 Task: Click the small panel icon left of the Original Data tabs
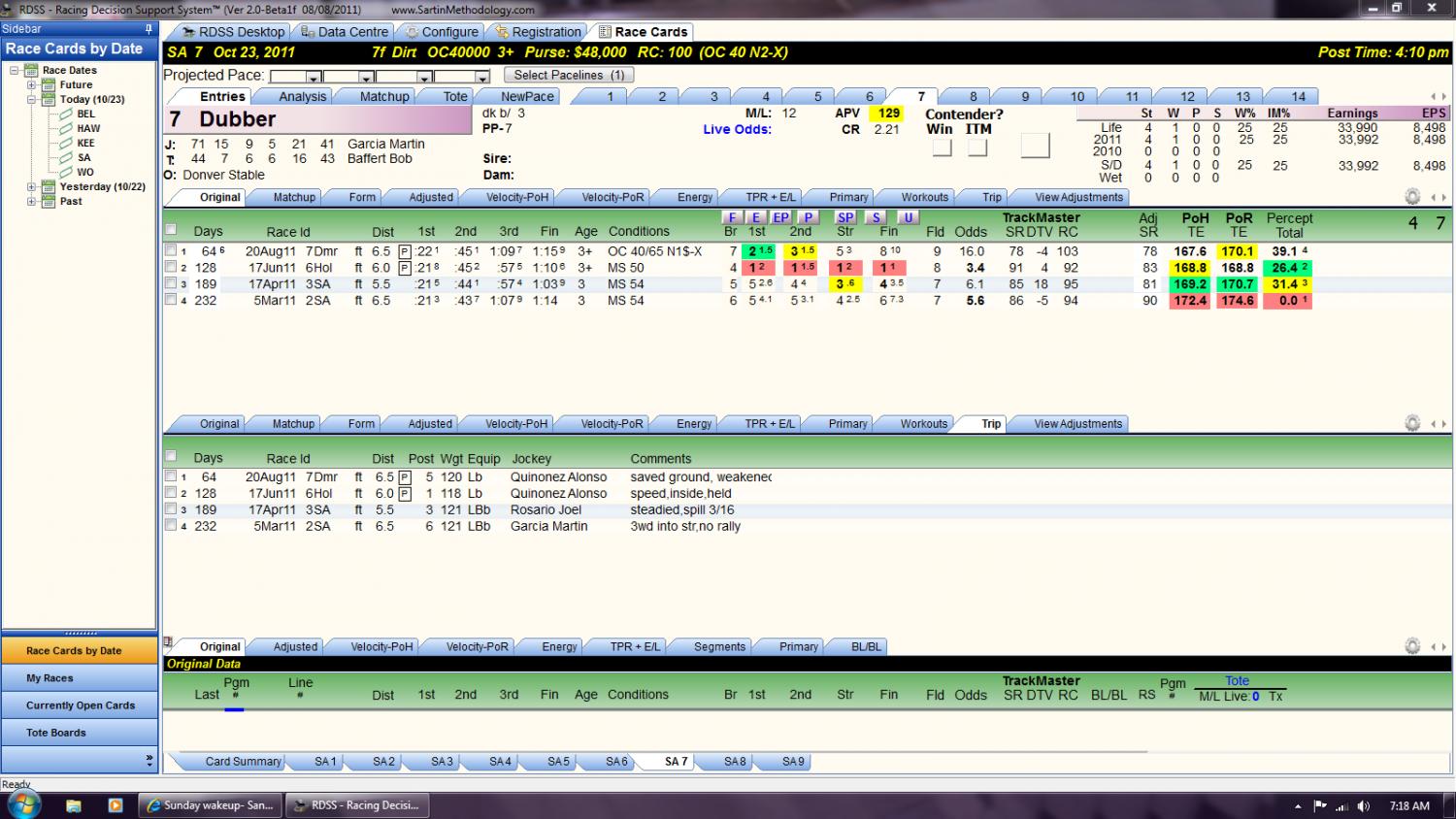pos(169,642)
